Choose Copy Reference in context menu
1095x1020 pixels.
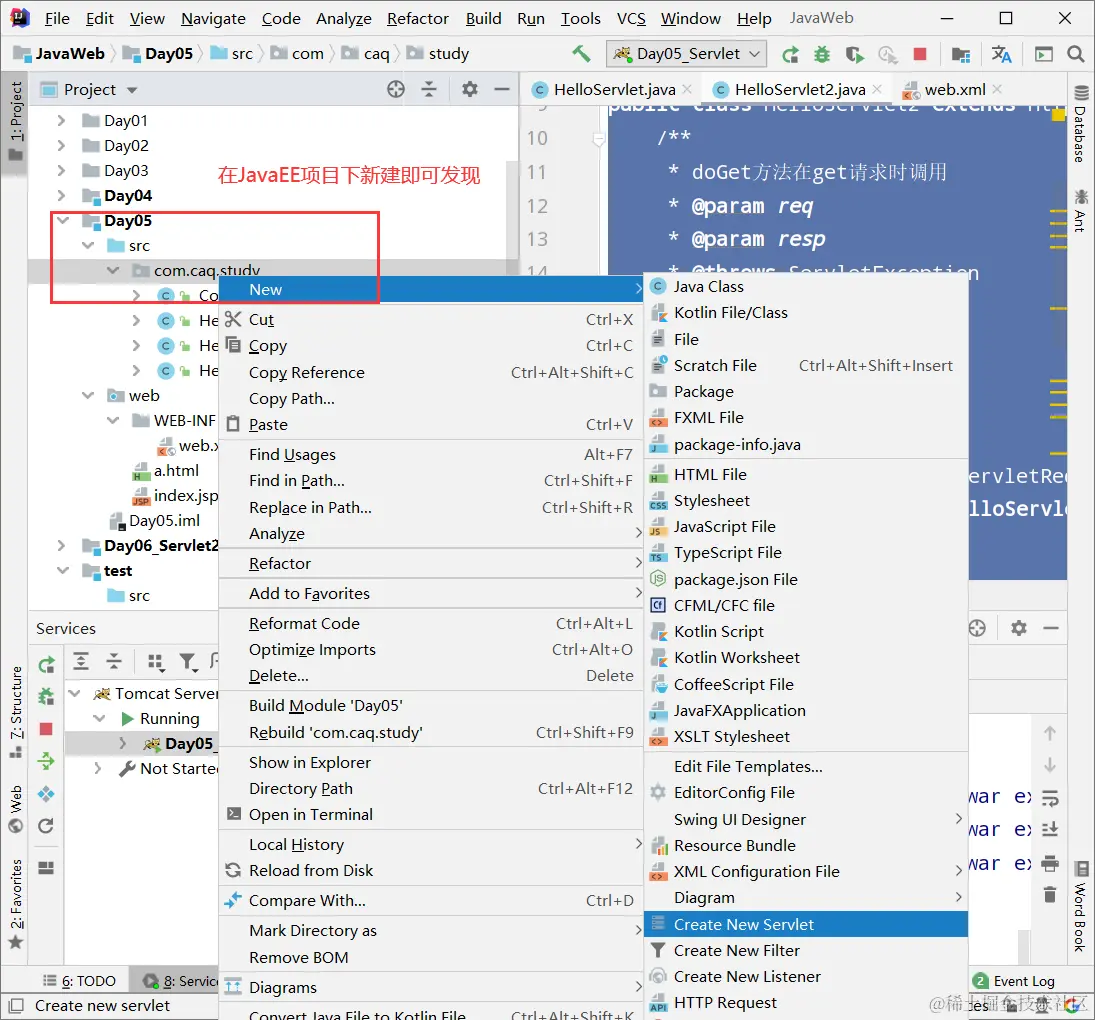tap(431, 372)
